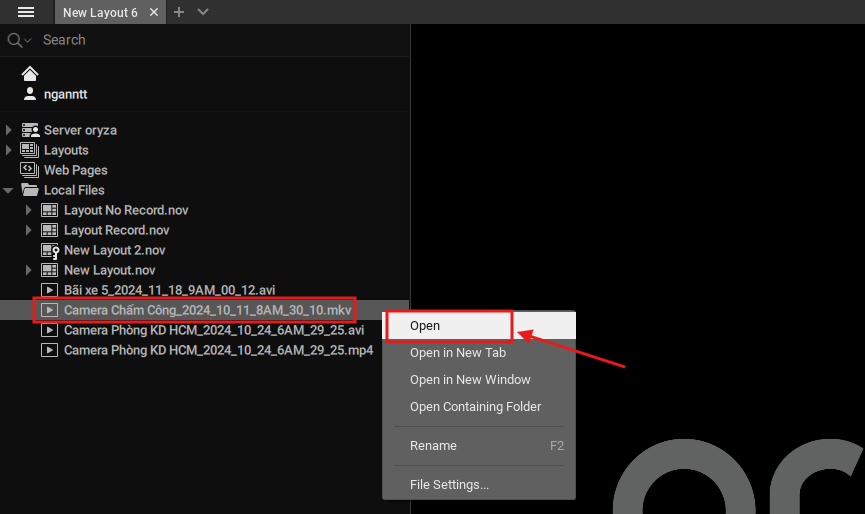Click the Local Files folder icon

coord(30,190)
